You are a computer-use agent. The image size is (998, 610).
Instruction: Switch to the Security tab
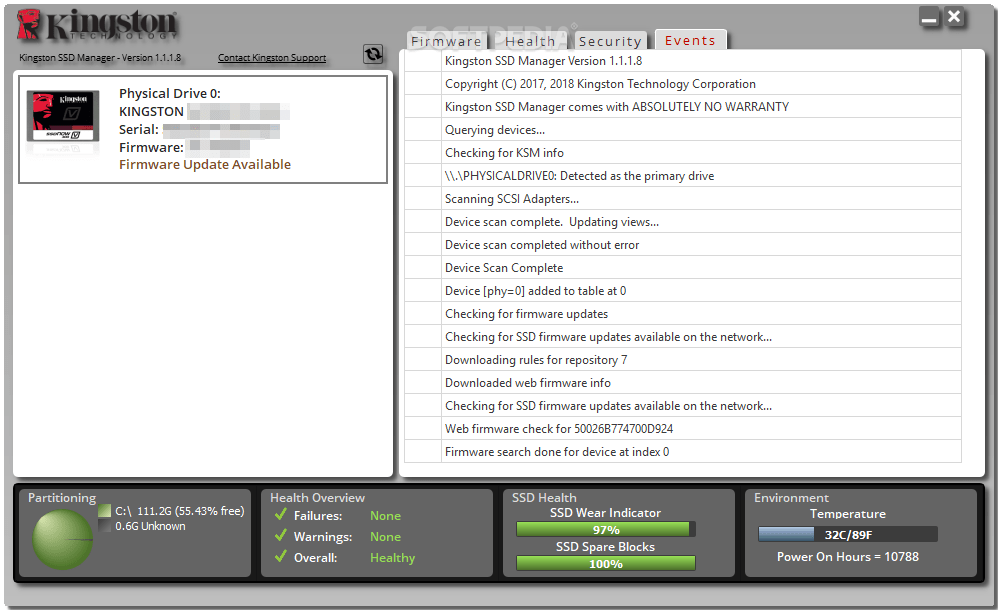pyautogui.click(x=610, y=40)
